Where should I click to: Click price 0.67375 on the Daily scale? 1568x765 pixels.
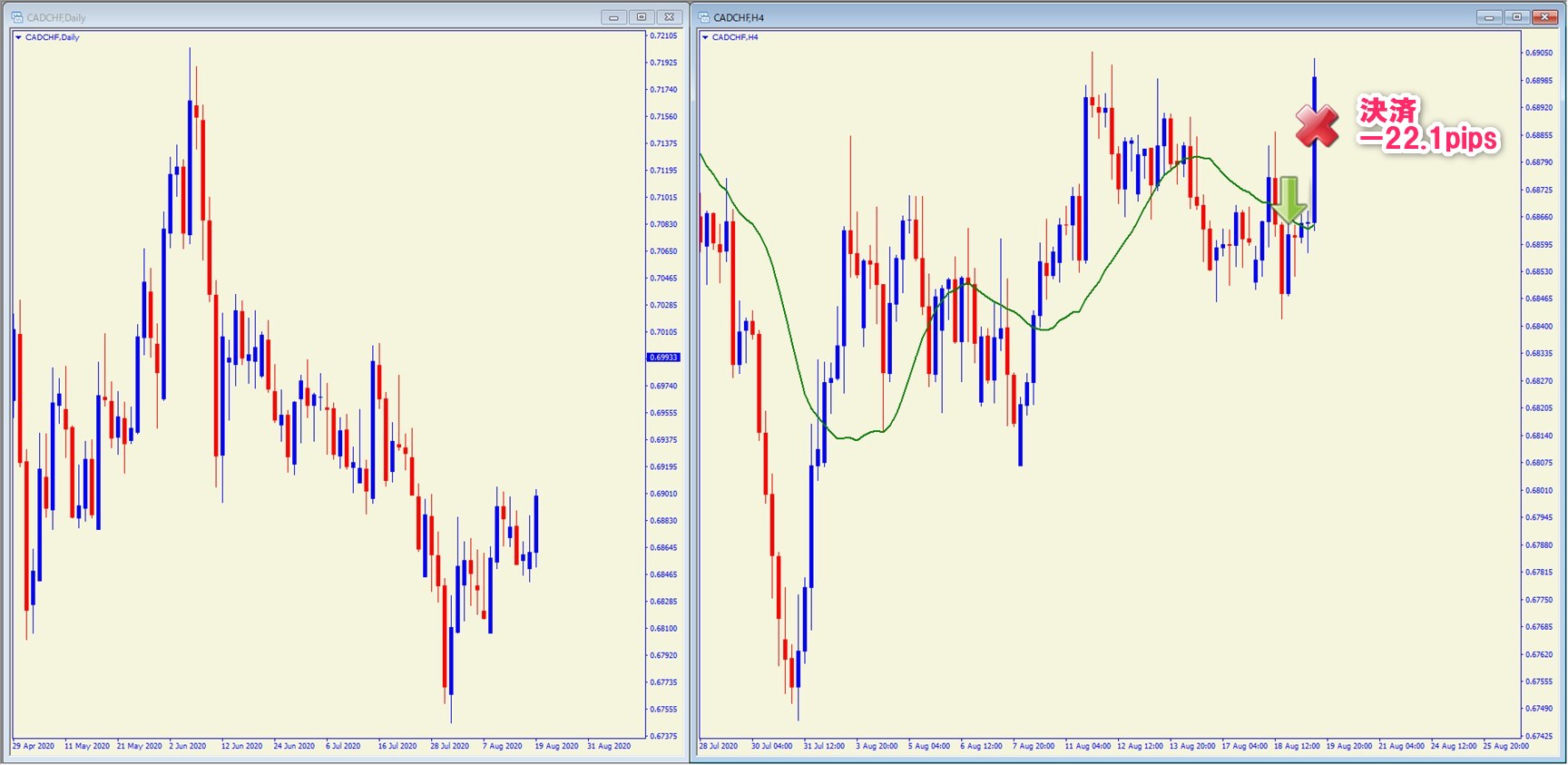point(664,736)
